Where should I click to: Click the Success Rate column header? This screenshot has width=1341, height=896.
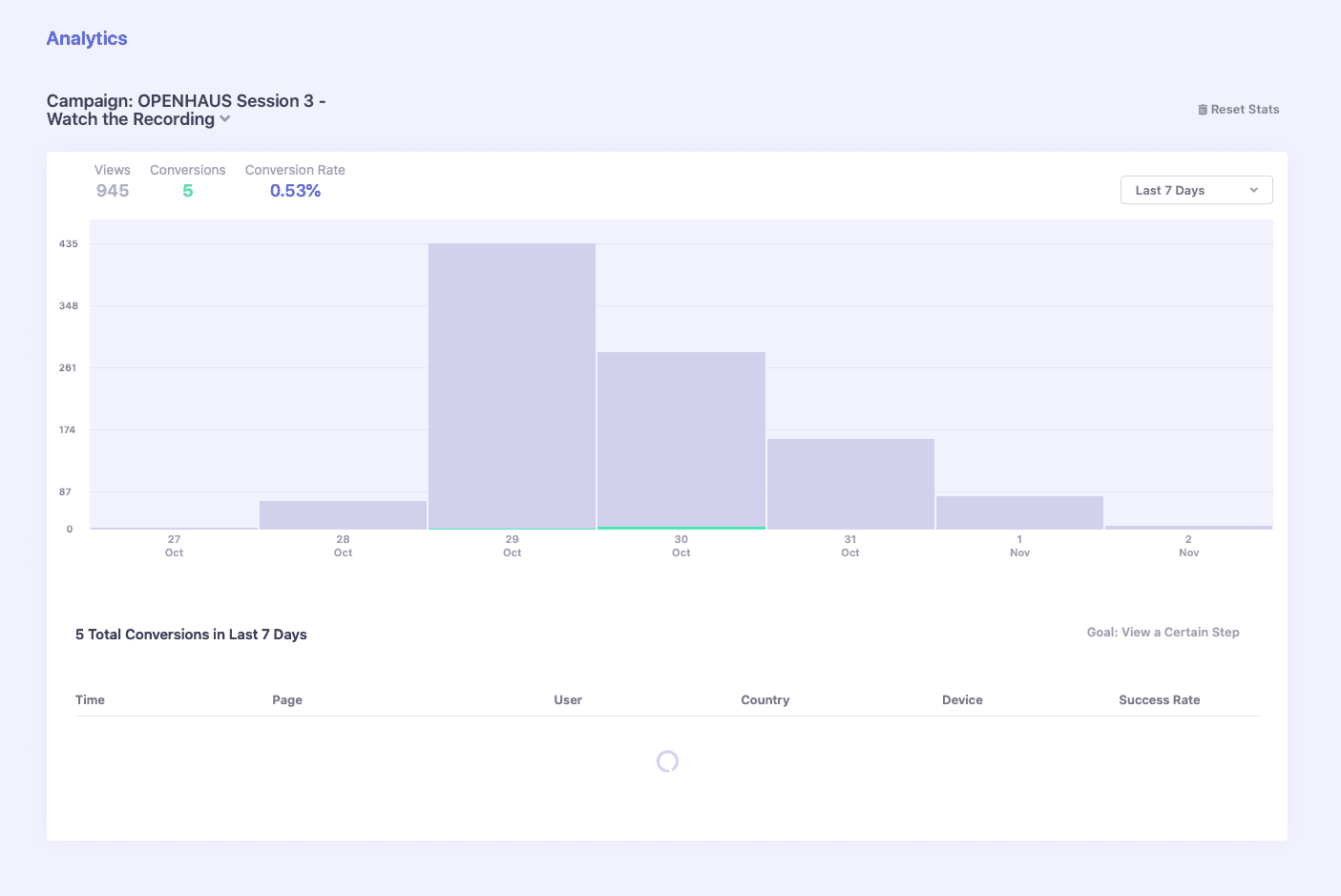1159,699
